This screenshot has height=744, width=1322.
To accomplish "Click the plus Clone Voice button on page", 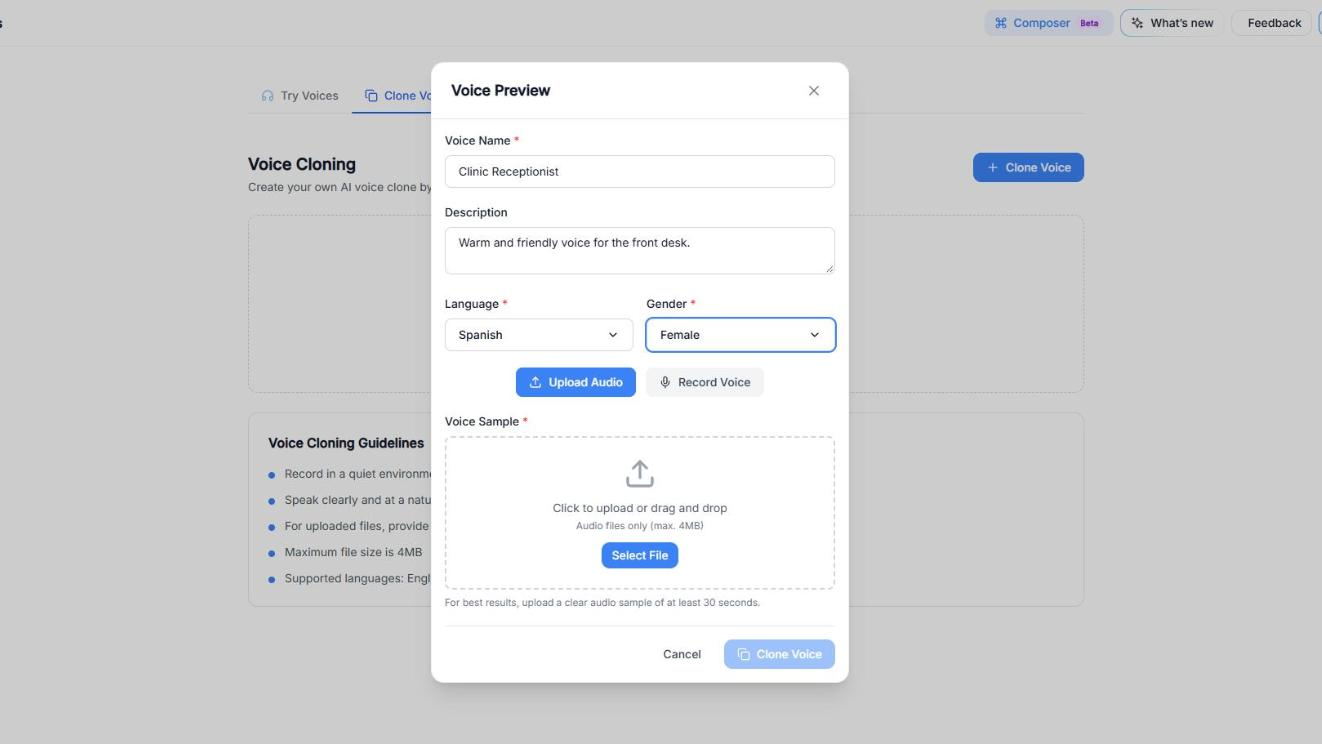I will coord(1028,167).
